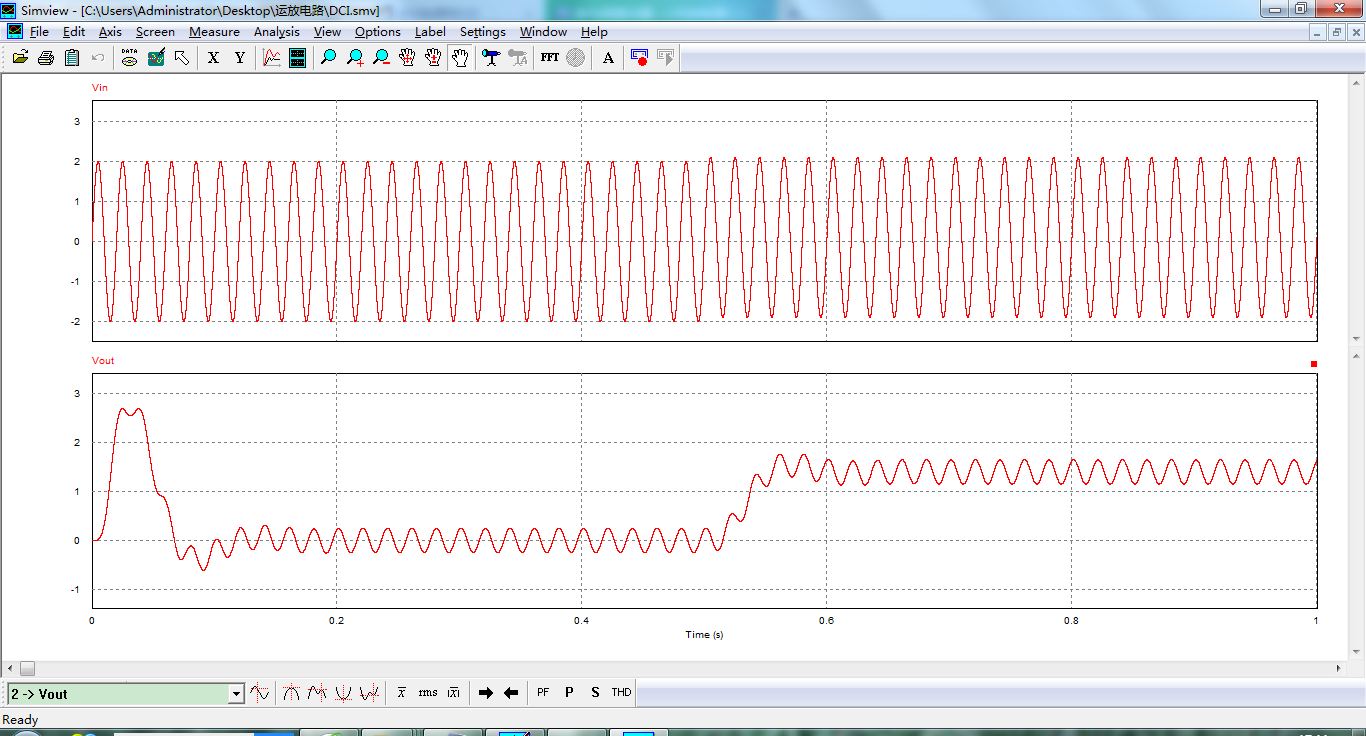
Task: Click the blue telescope measure icon
Action: (x=491, y=58)
